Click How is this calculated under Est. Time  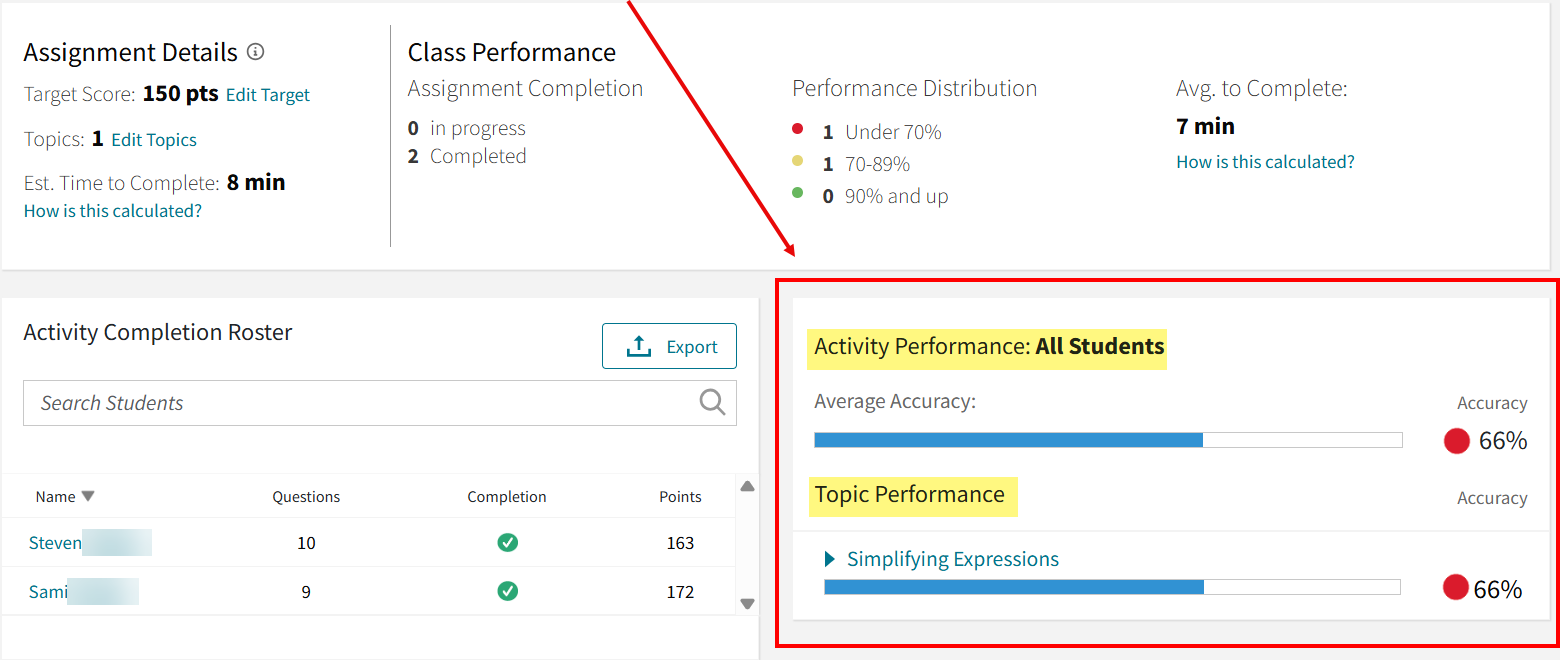[112, 210]
